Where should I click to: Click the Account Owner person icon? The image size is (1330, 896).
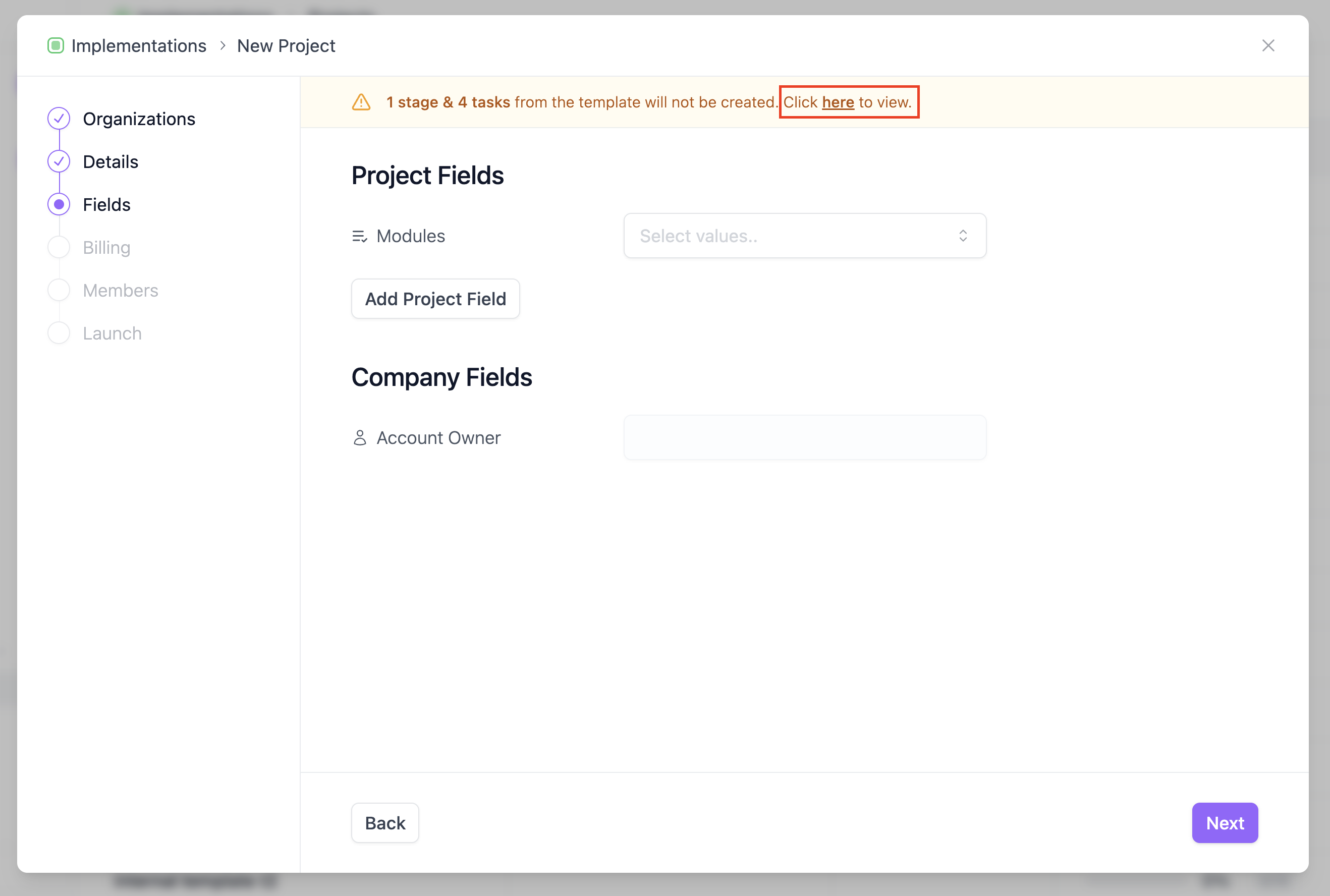359,438
